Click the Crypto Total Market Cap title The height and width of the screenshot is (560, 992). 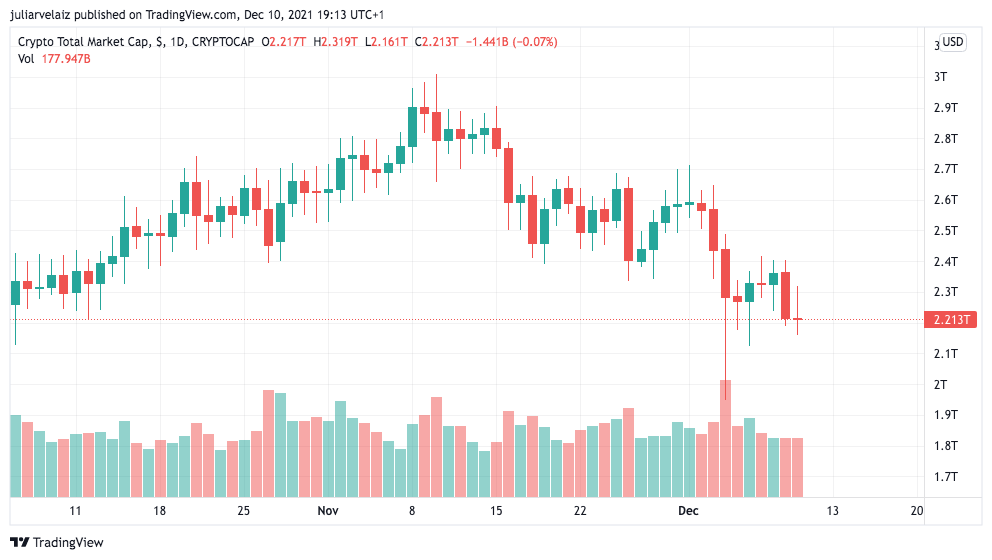(85, 42)
